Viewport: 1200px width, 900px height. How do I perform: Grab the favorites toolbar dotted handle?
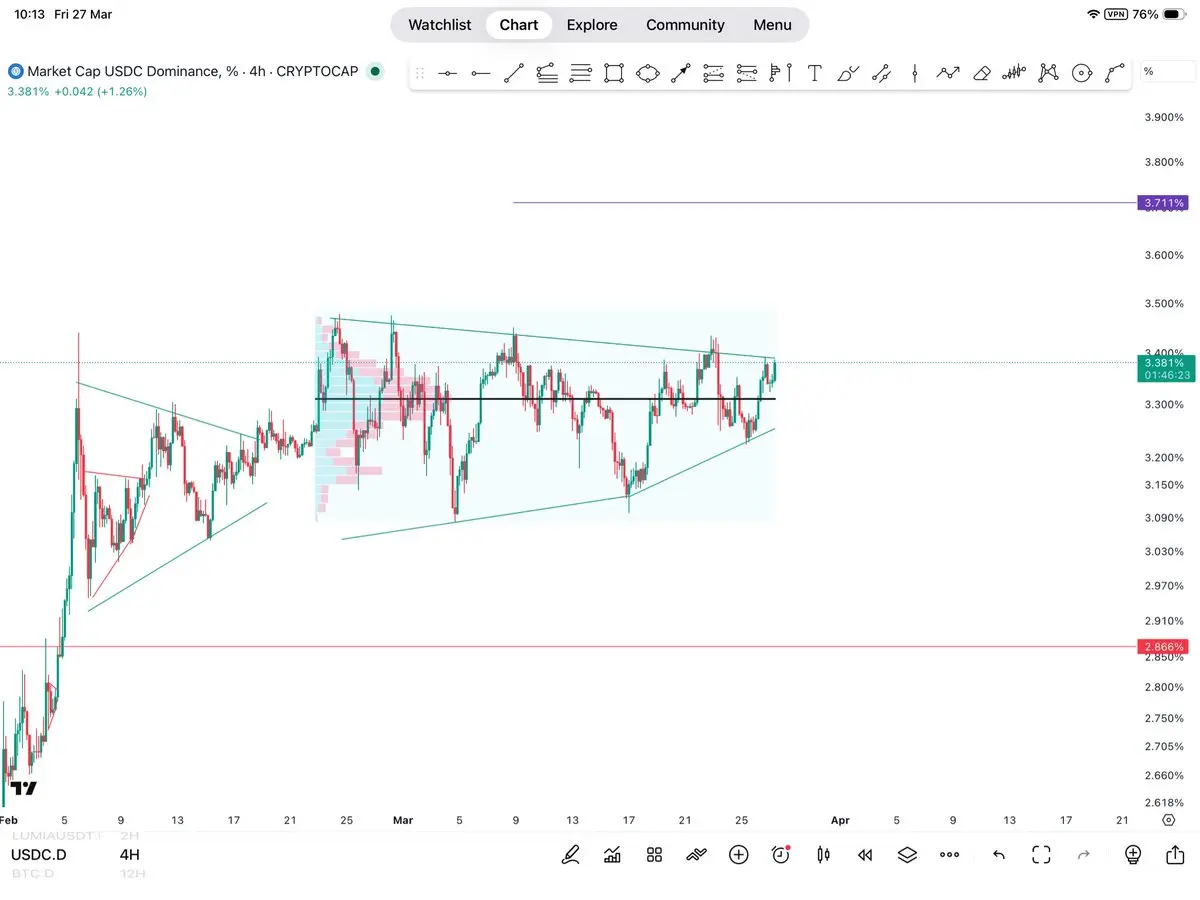pos(420,73)
